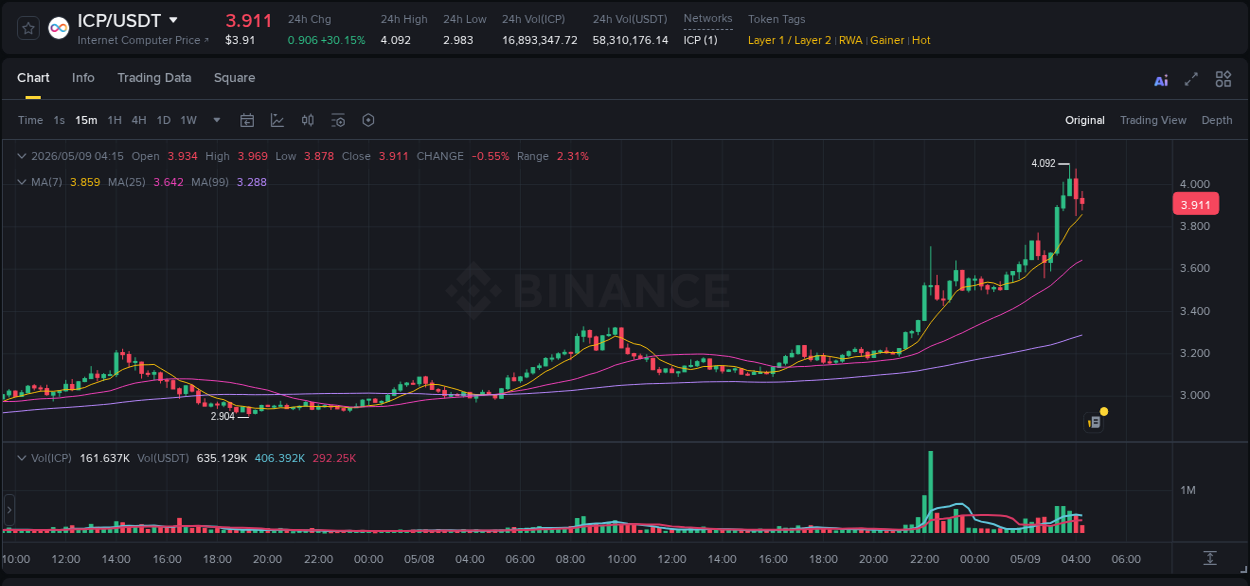Open the Info tab
1250x586 pixels.
point(83,78)
